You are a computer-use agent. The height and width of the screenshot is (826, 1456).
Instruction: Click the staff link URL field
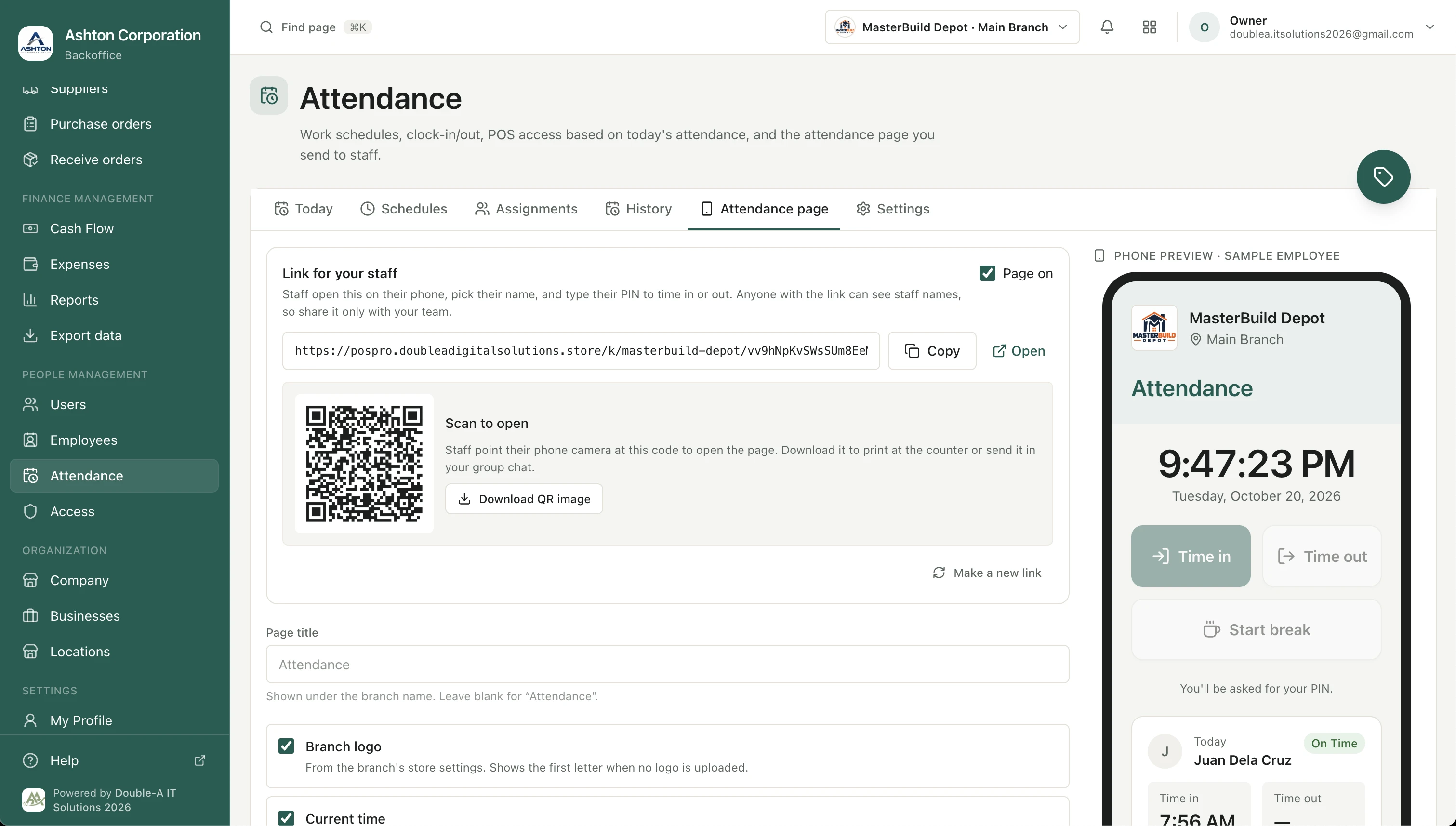pyautogui.click(x=581, y=351)
